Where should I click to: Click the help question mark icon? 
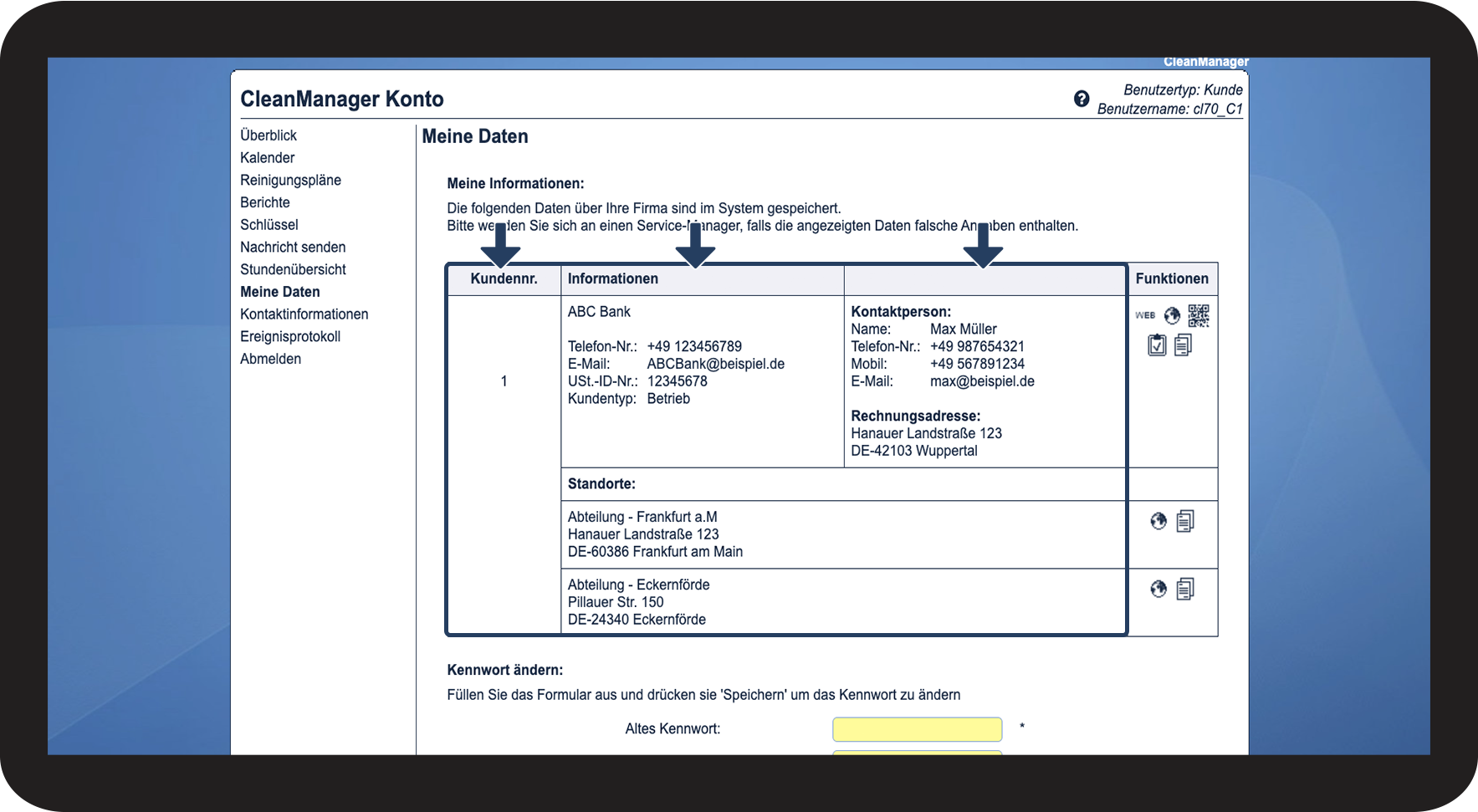point(1081,99)
